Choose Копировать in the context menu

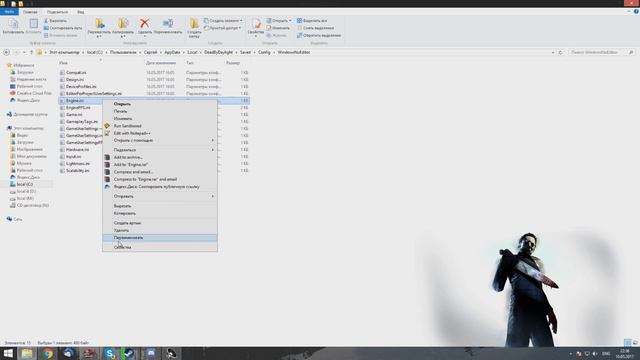pyautogui.click(x=160, y=213)
